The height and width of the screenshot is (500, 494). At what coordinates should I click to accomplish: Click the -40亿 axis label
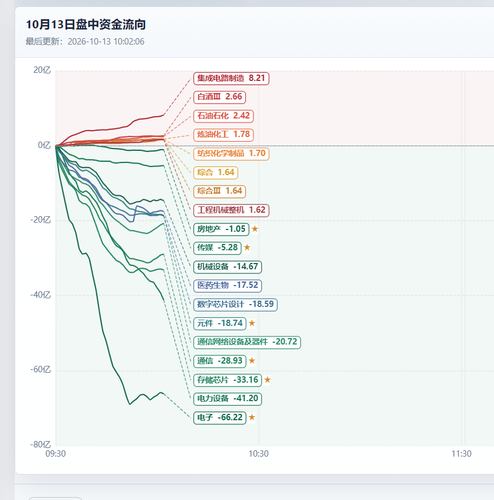(x=41, y=295)
